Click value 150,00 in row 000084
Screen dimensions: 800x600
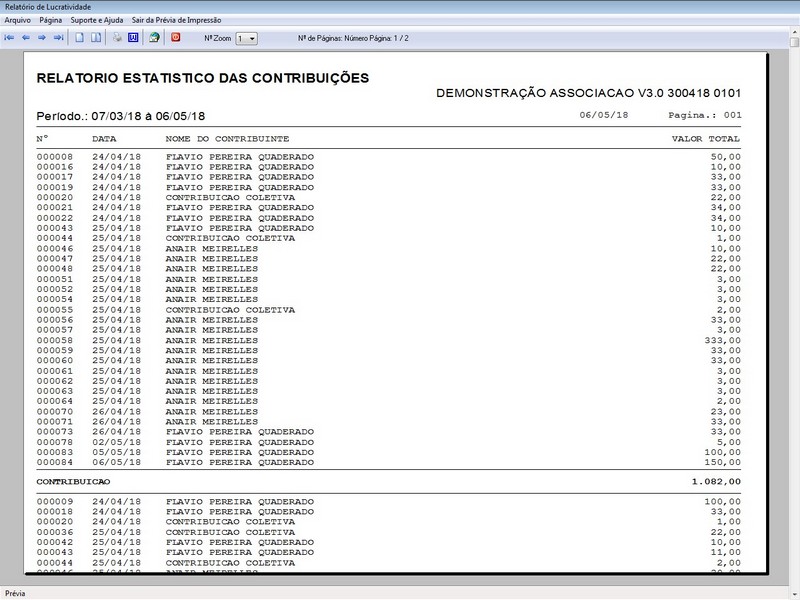[x=722, y=462]
